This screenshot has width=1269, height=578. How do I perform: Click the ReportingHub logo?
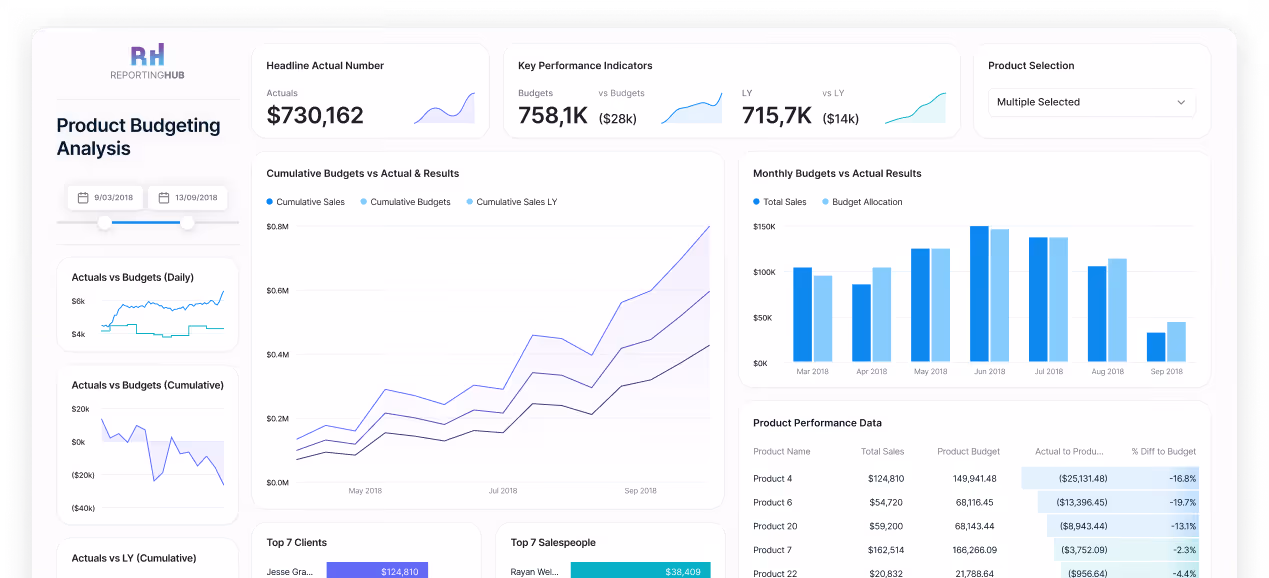(x=146, y=61)
